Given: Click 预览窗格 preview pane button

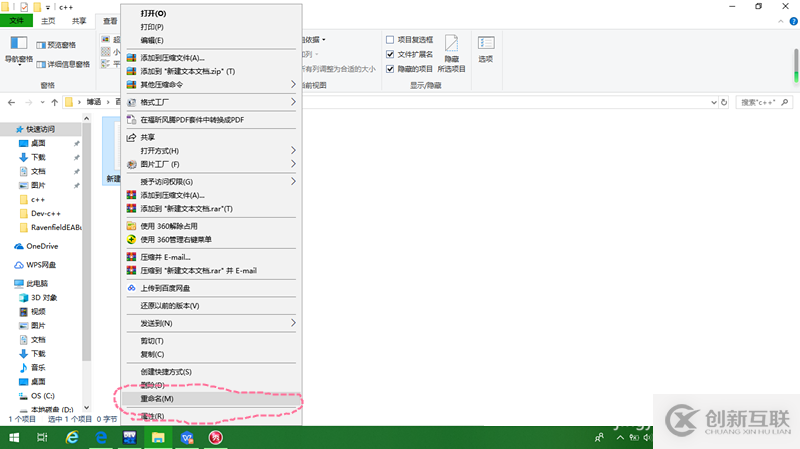Looking at the screenshot, I should coord(56,45).
